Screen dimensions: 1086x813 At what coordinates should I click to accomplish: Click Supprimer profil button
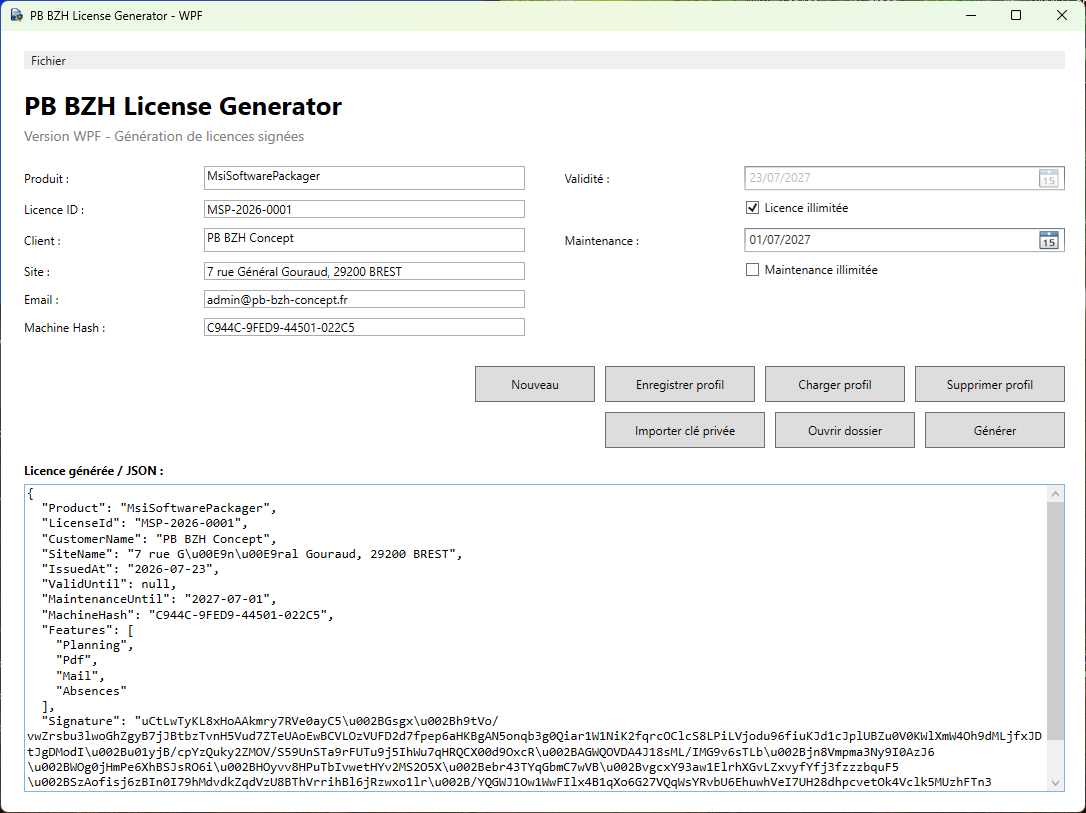click(990, 384)
